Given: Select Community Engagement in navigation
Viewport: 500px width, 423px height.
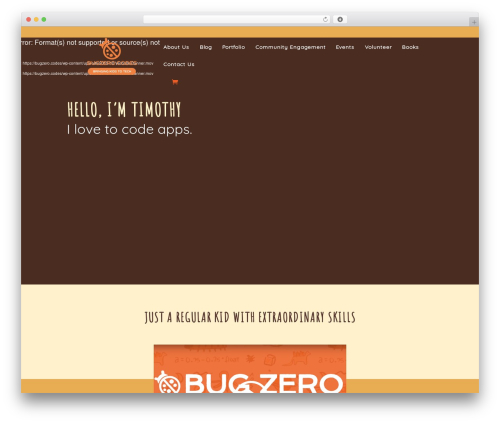Looking at the screenshot, I should click(x=290, y=47).
